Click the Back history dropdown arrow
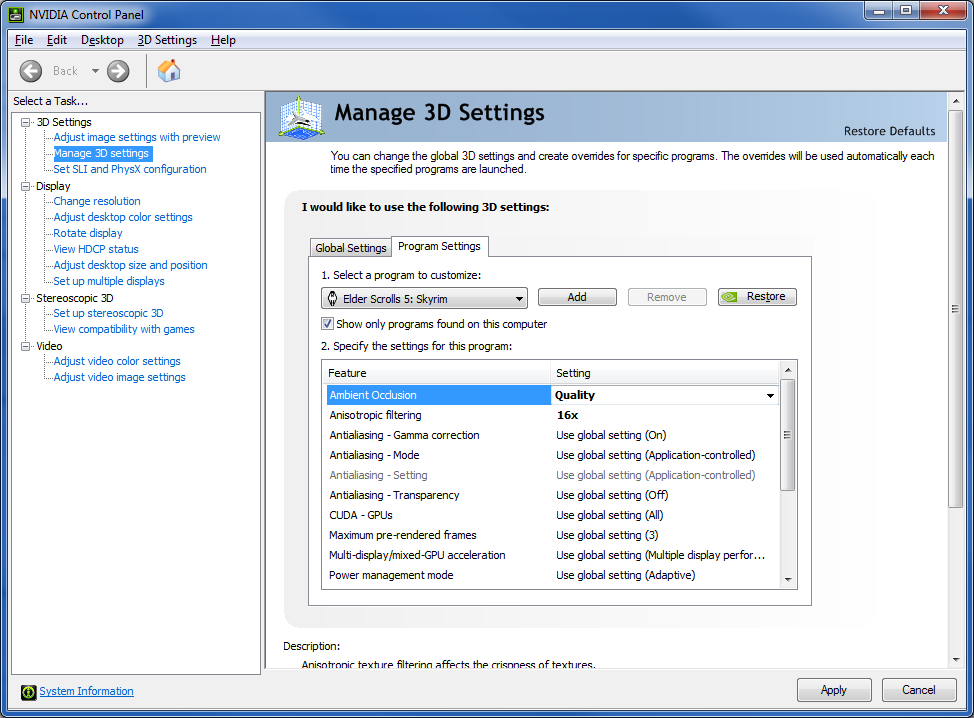Image resolution: width=974 pixels, height=718 pixels. [95, 71]
